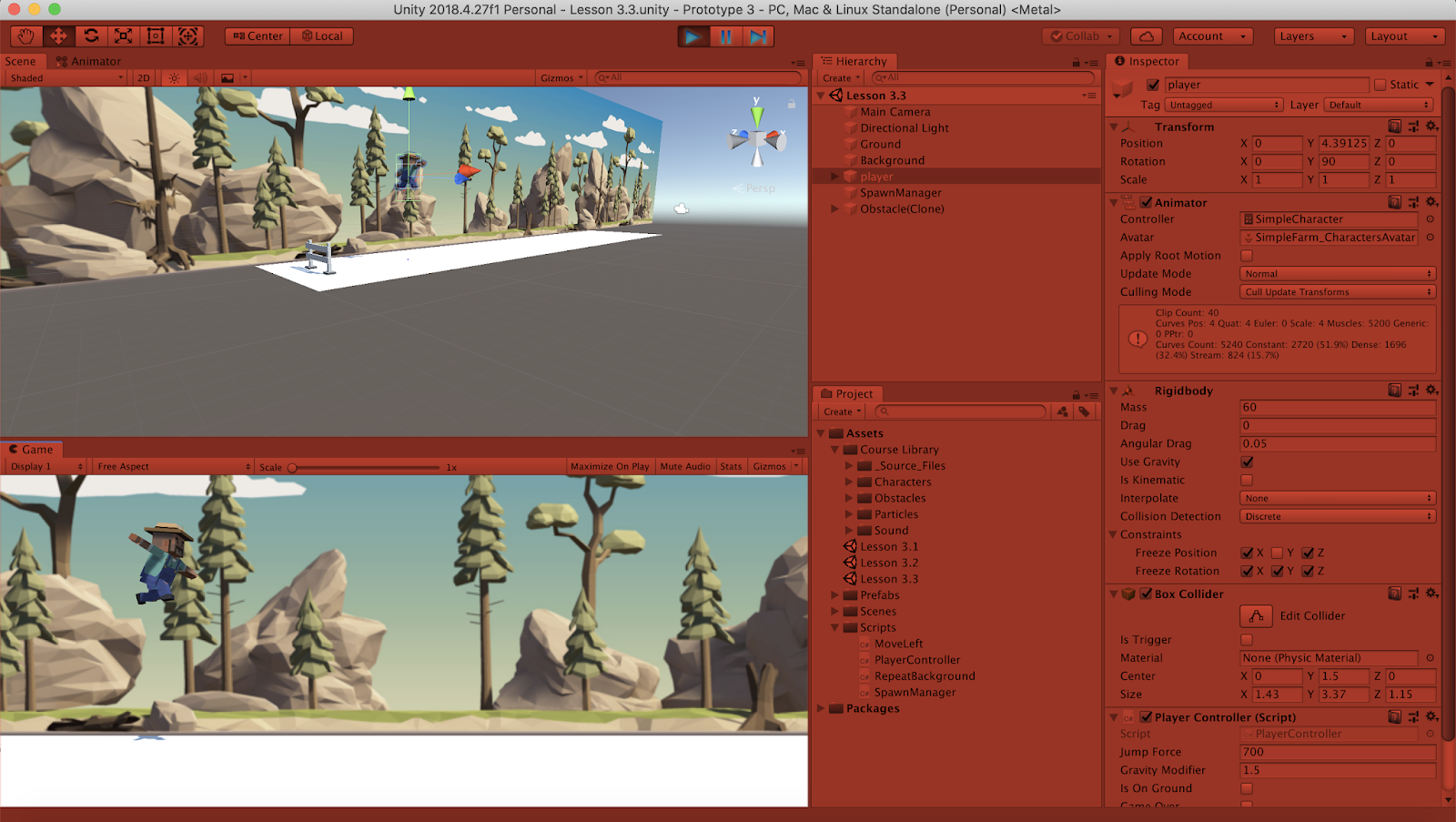This screenshot has height=822, width=1456.
Task: Click search by label icon in Project
Action: [1084, 411]
